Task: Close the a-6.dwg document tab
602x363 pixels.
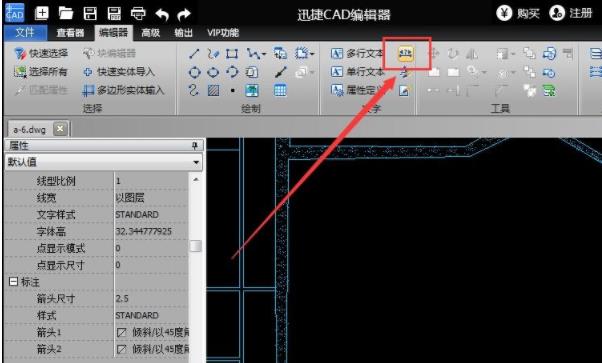Action: 60,129
